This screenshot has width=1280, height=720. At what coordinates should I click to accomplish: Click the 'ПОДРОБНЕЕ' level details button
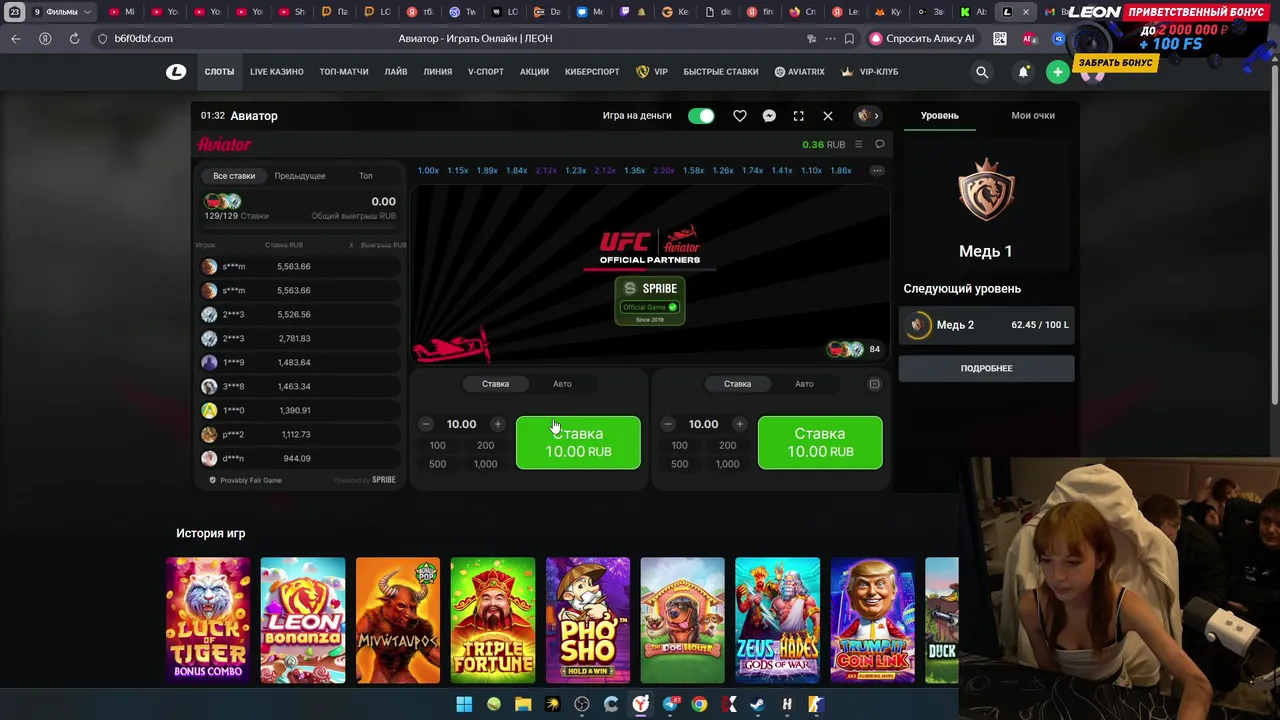coord(987,368)
